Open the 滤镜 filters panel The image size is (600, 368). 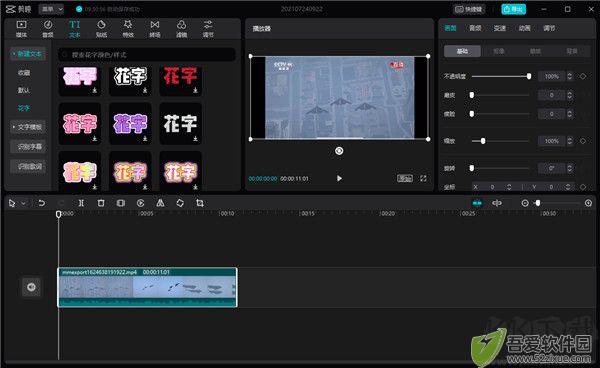pyautogui.click(x=181, y=29)
